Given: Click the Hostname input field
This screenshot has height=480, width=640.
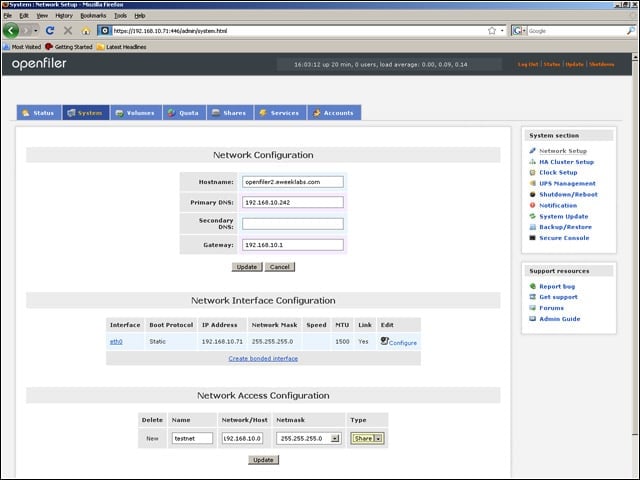Looking at the screenshot, I should [293, 182].
